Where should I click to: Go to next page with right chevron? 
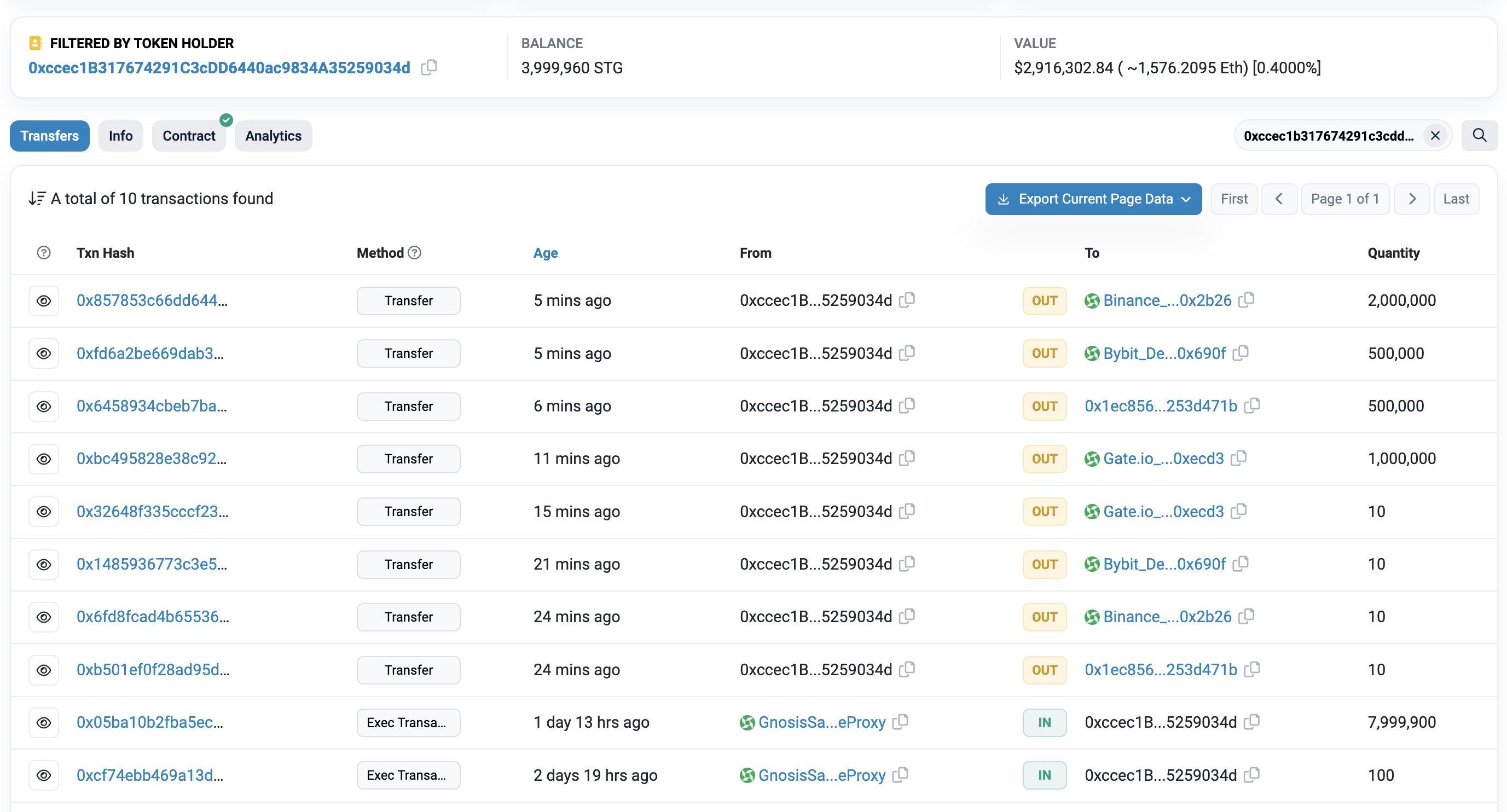1412,199
